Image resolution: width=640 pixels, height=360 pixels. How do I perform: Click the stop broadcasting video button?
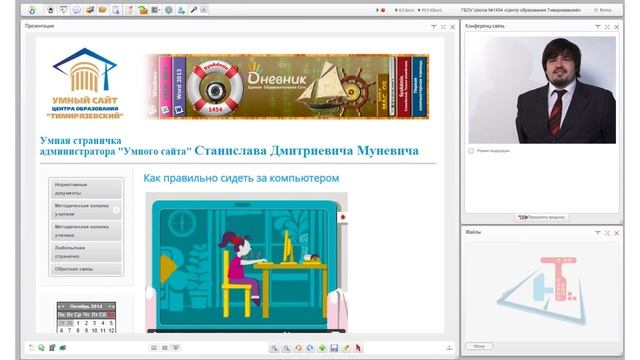(541, 218)
